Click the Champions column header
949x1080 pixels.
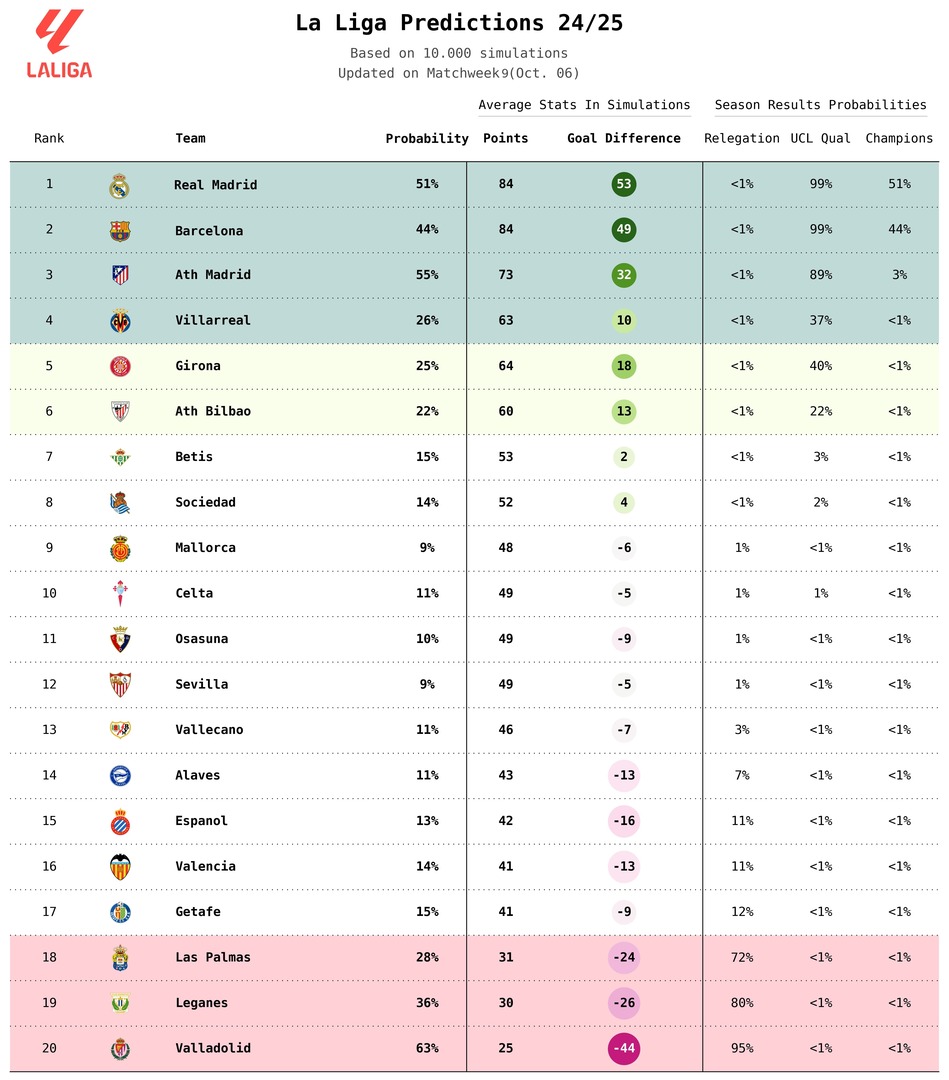(899, 139)
